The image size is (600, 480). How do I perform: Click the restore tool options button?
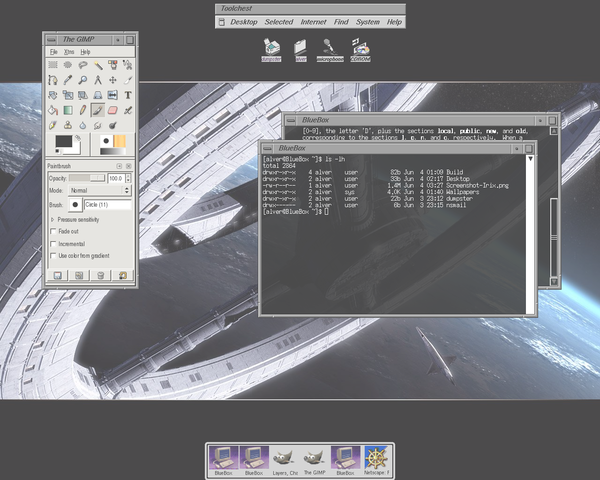tap(79, 275)
